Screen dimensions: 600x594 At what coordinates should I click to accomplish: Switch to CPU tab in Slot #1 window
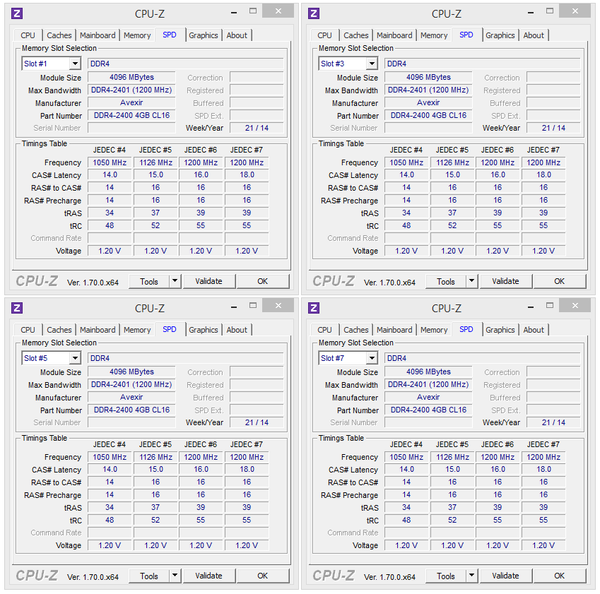tap(28, 35)
